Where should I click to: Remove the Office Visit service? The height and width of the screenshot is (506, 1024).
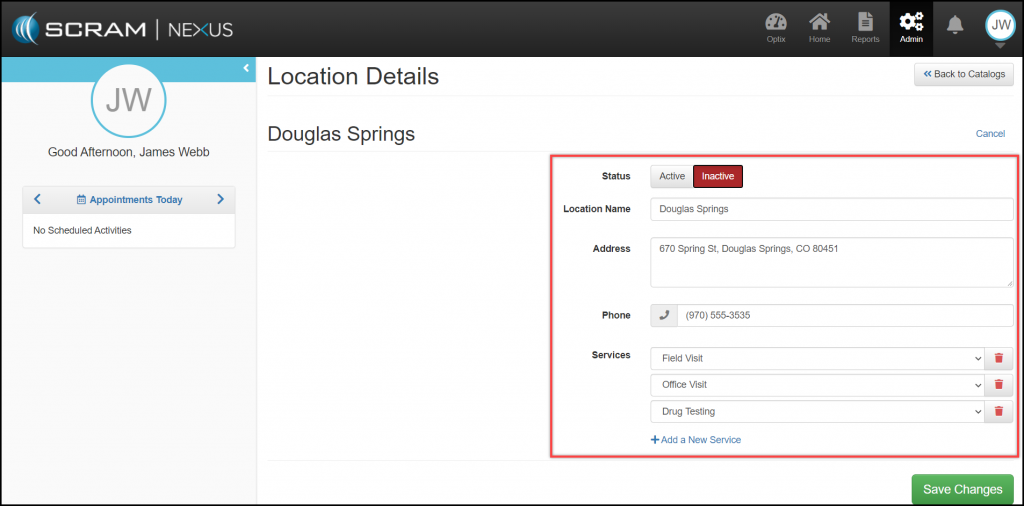(998, 385)
